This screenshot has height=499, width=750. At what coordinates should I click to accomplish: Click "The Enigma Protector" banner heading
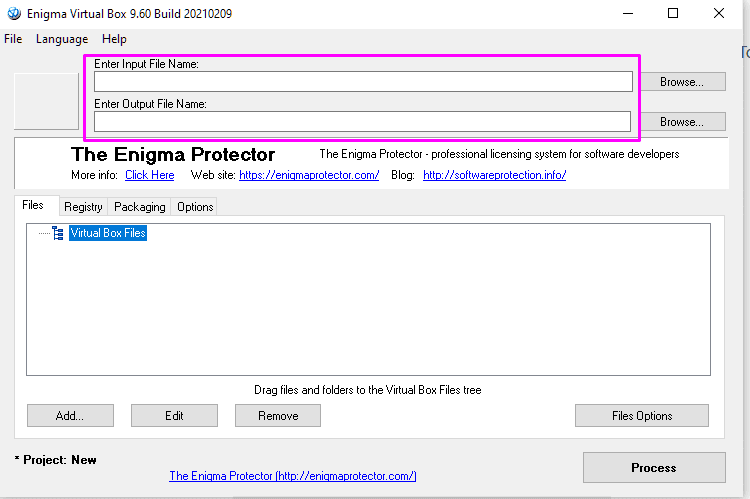click(x=173, y=154)
